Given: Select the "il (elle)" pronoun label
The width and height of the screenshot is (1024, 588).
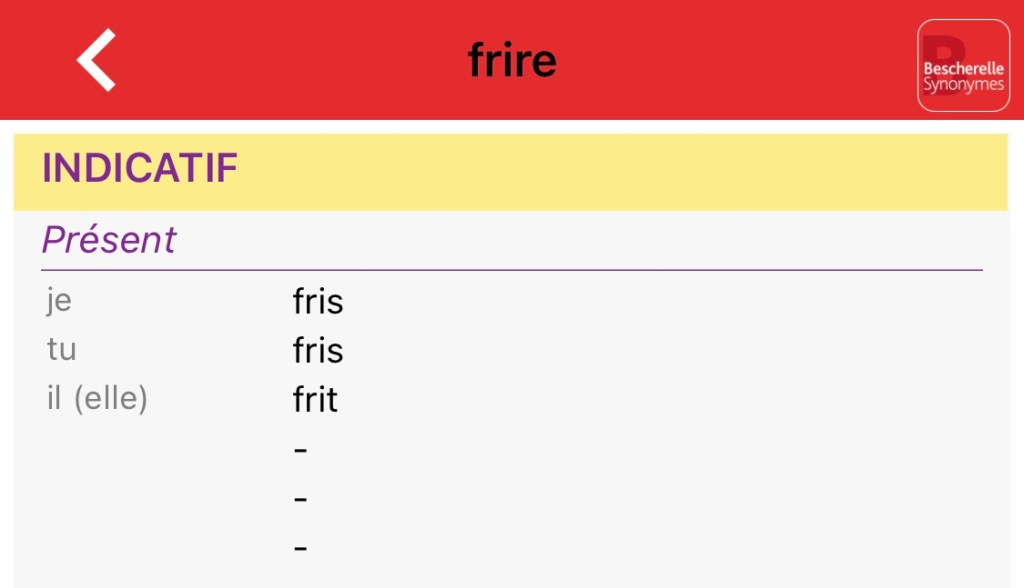Looking at the screenshot, I should pyautogui.click(x=97, y=399).
